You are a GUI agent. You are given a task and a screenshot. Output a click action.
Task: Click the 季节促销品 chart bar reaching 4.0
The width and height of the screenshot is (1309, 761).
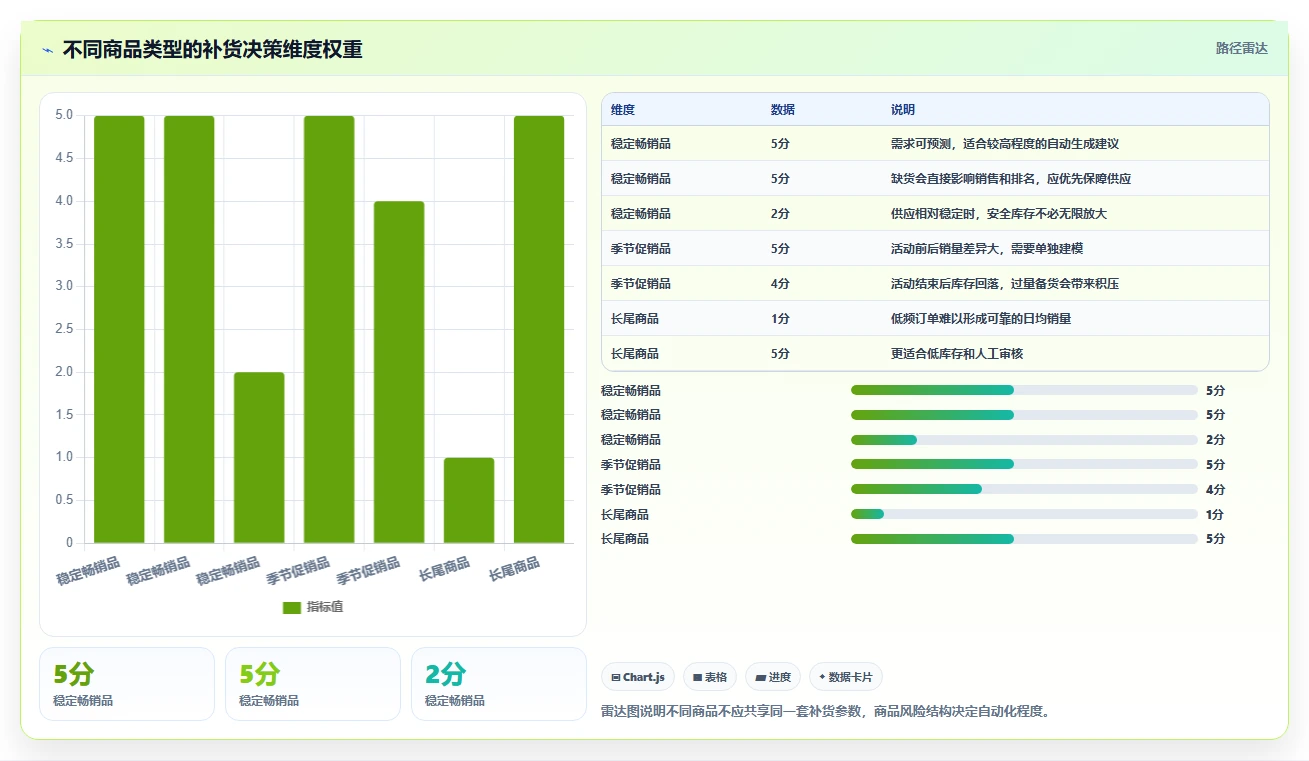point(399,372)
